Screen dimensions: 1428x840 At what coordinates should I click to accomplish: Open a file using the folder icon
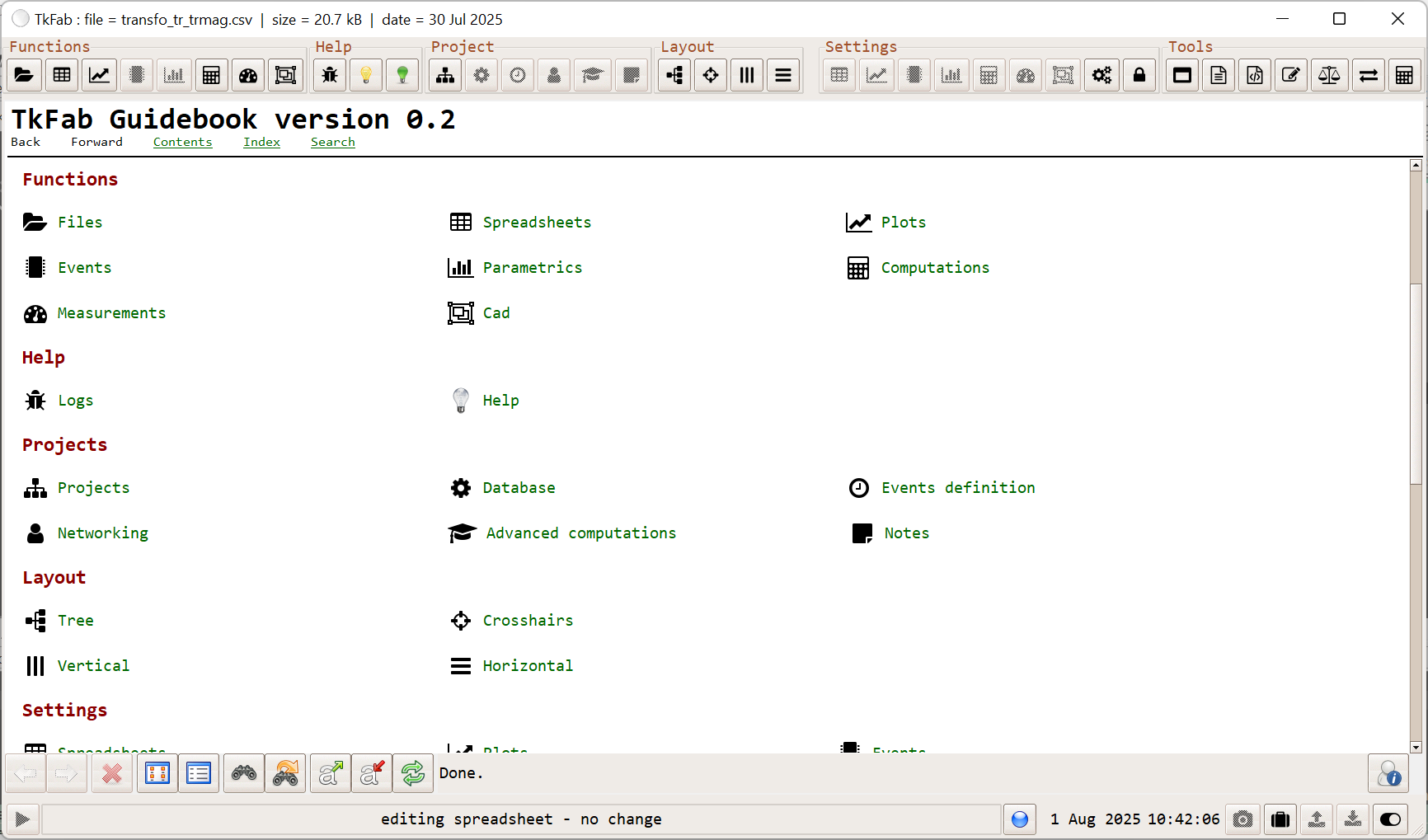coord(24,75)
